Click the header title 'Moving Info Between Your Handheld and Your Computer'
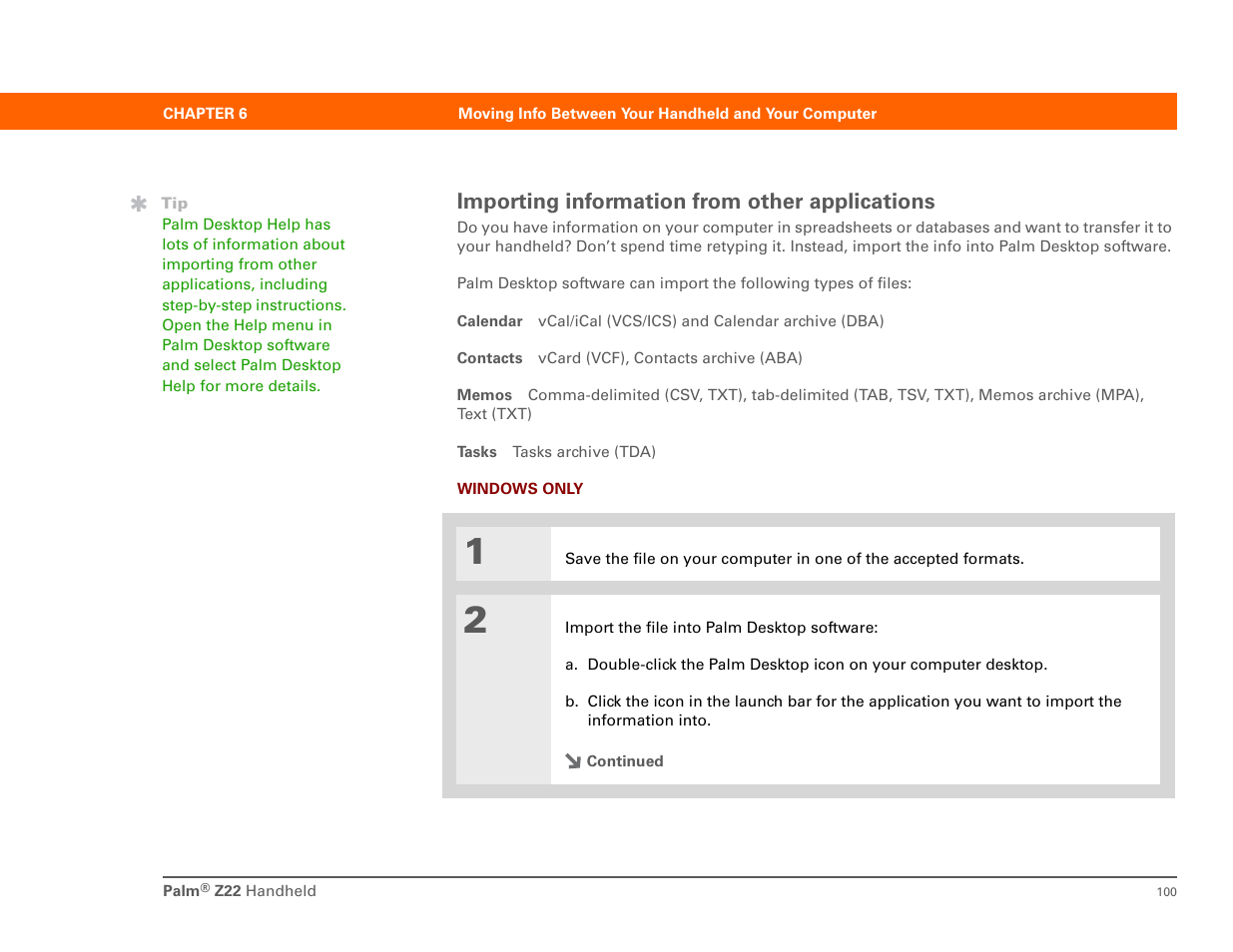Image resolution: width=1233 pixels, height=952 pixels. point(667,114)
